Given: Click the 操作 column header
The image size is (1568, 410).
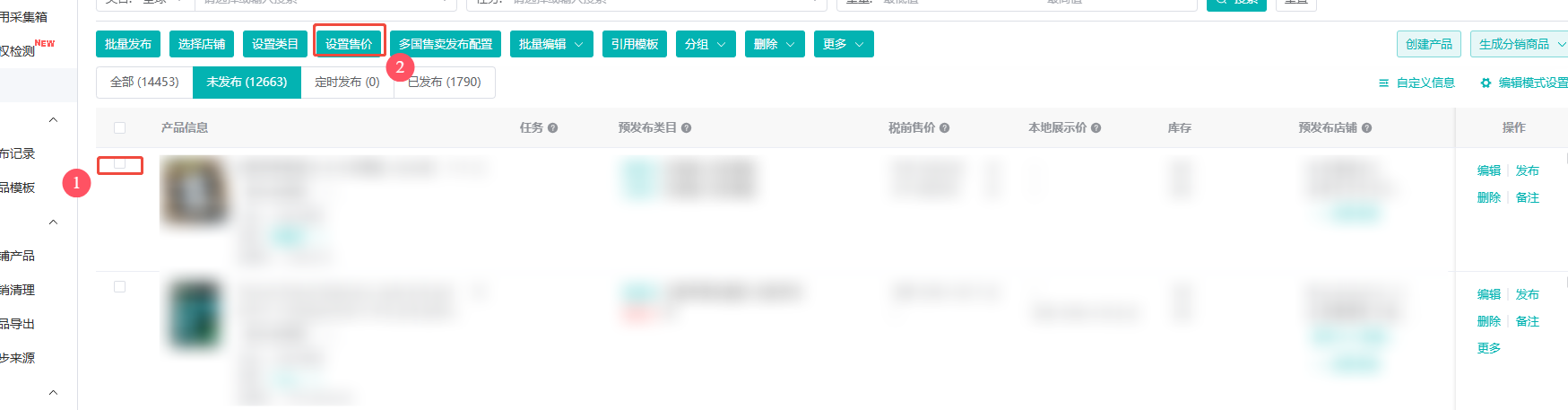Looking at the screenshot, I should [1514, 128].
